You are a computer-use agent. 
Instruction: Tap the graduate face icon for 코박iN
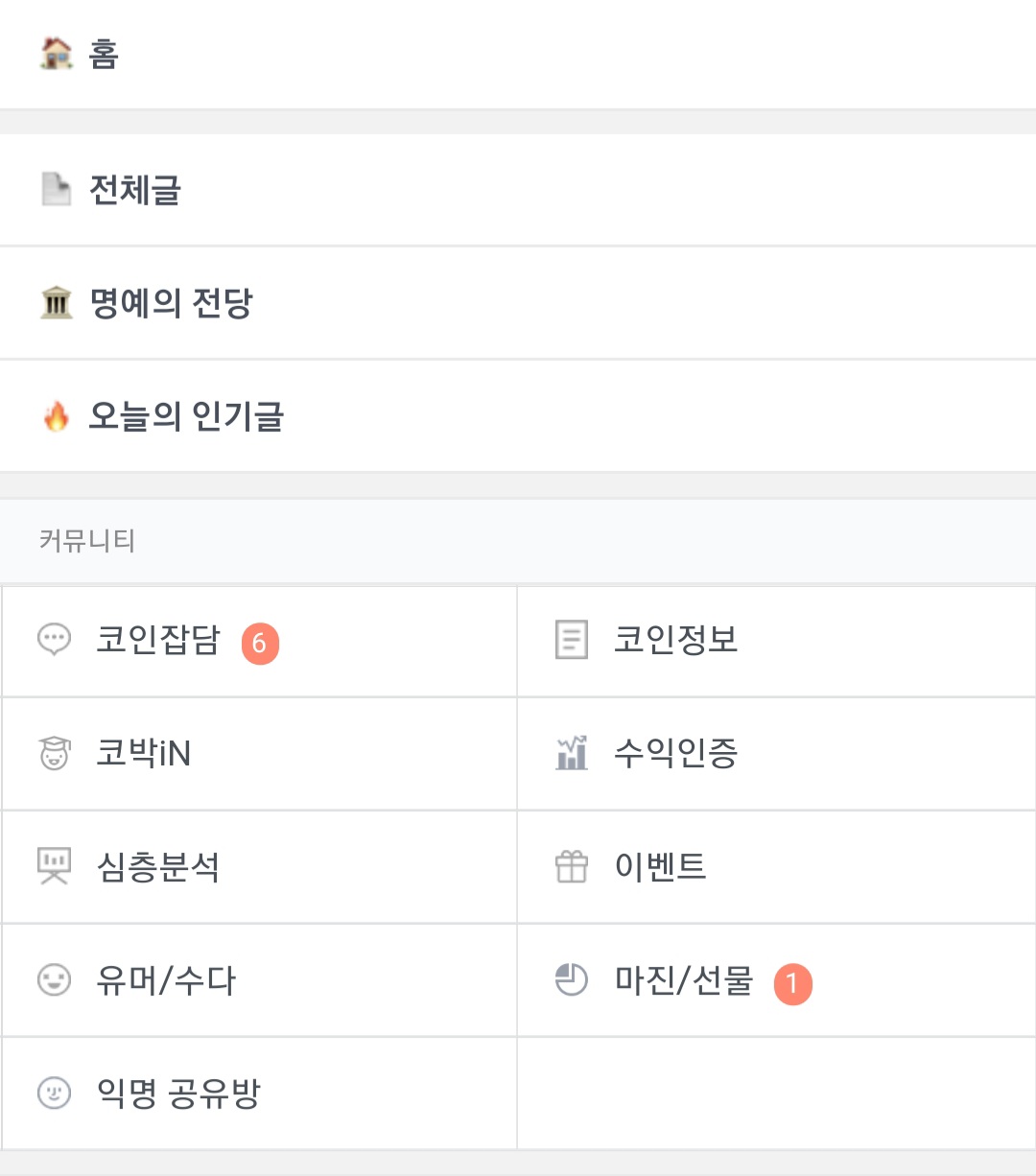(x=54, y=753)
